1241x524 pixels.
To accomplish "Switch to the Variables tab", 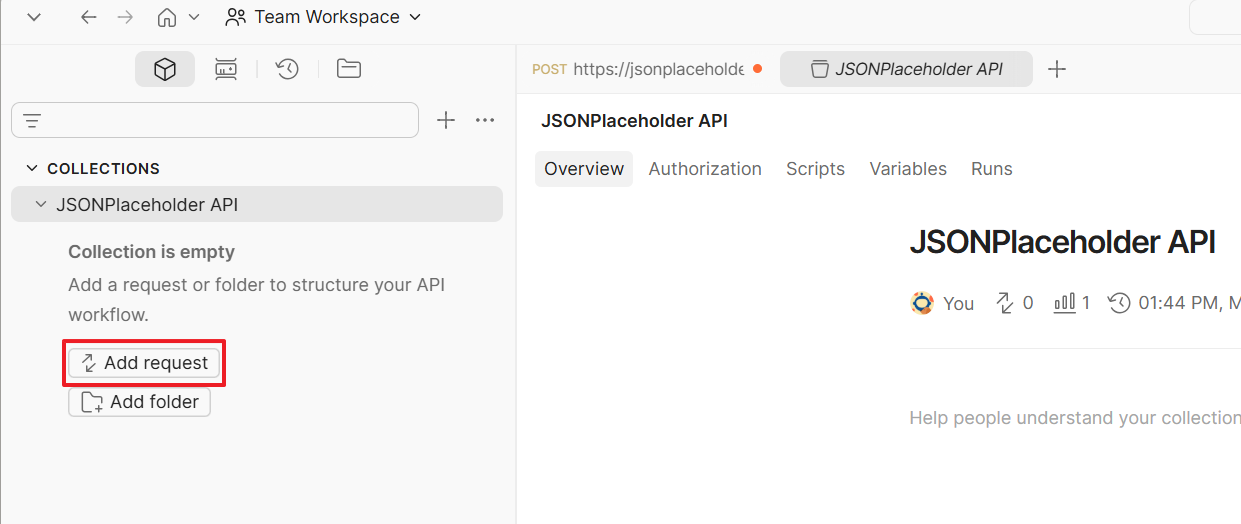I will tap(908, 169).
